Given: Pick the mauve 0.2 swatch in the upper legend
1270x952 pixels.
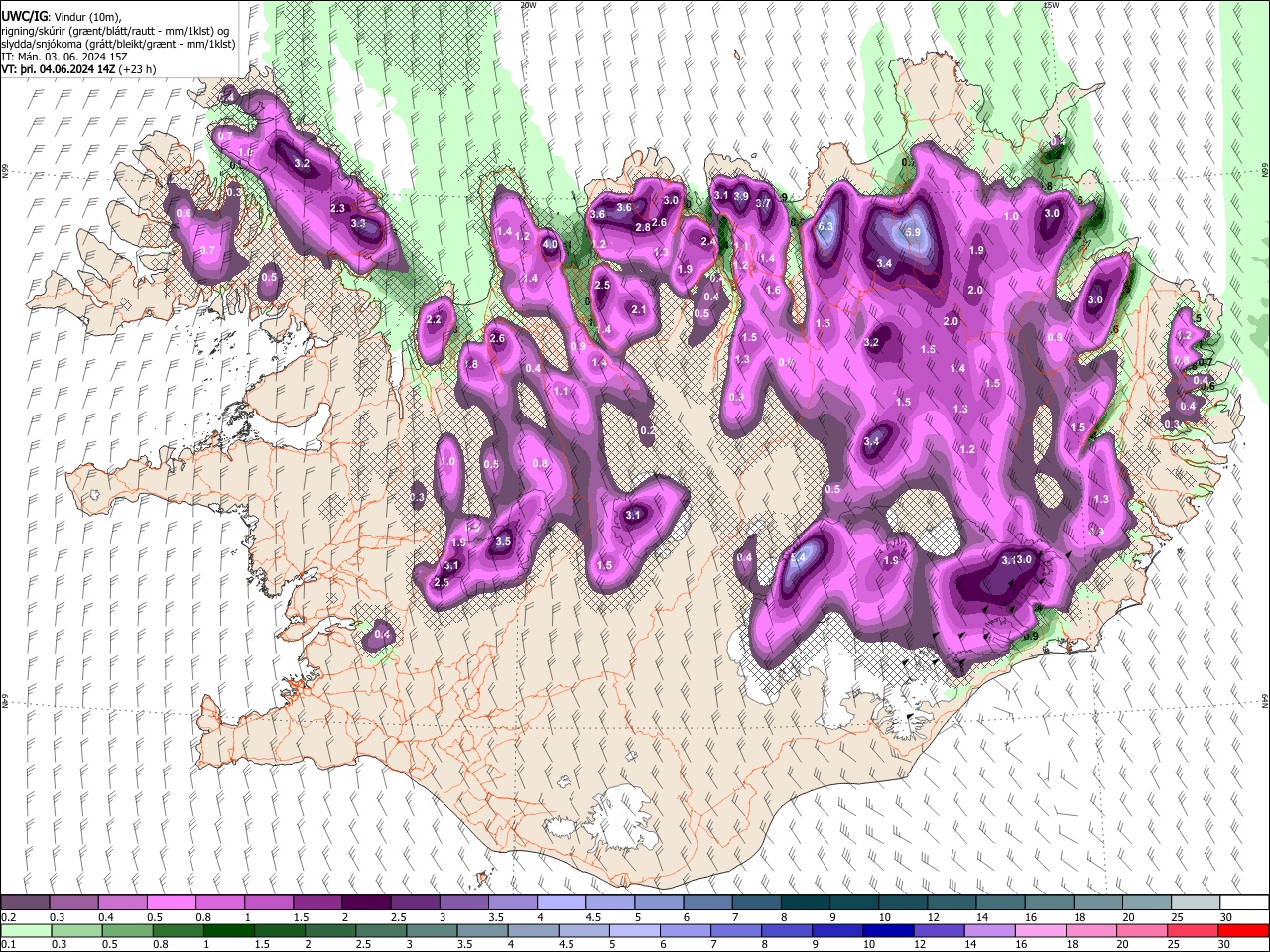Looking at the screenshot, I should click(25, 903).
